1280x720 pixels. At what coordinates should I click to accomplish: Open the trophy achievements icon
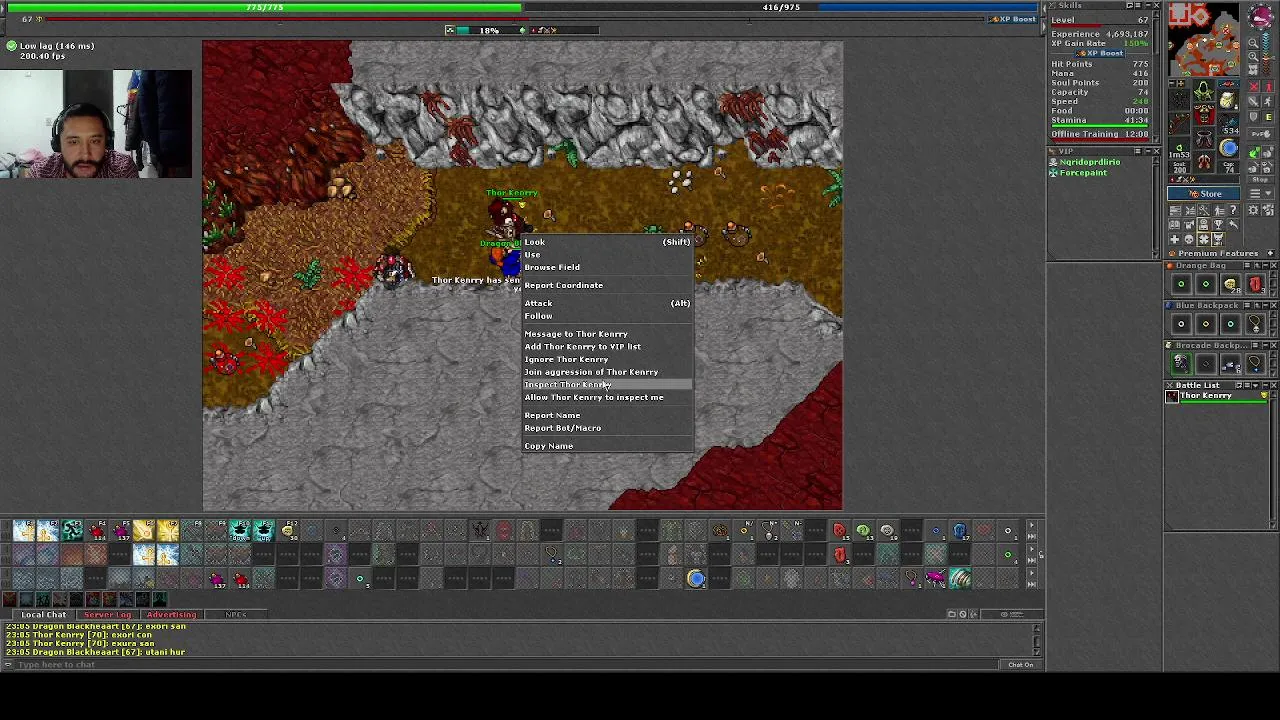pos(1218,224)
